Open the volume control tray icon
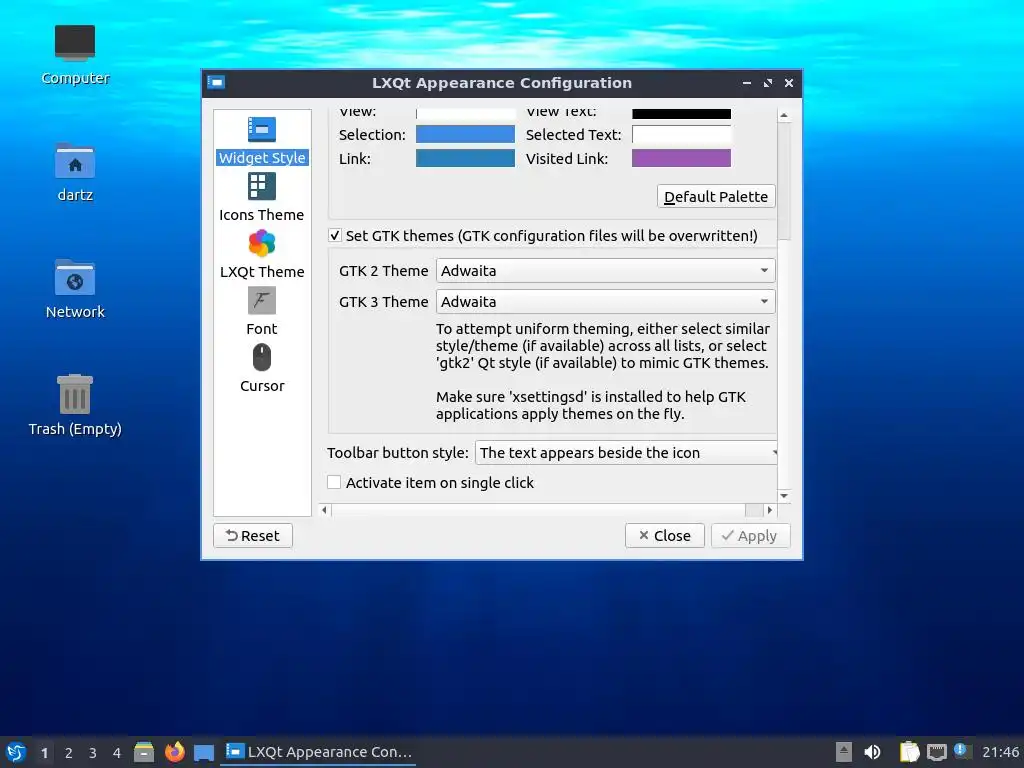 872,752
